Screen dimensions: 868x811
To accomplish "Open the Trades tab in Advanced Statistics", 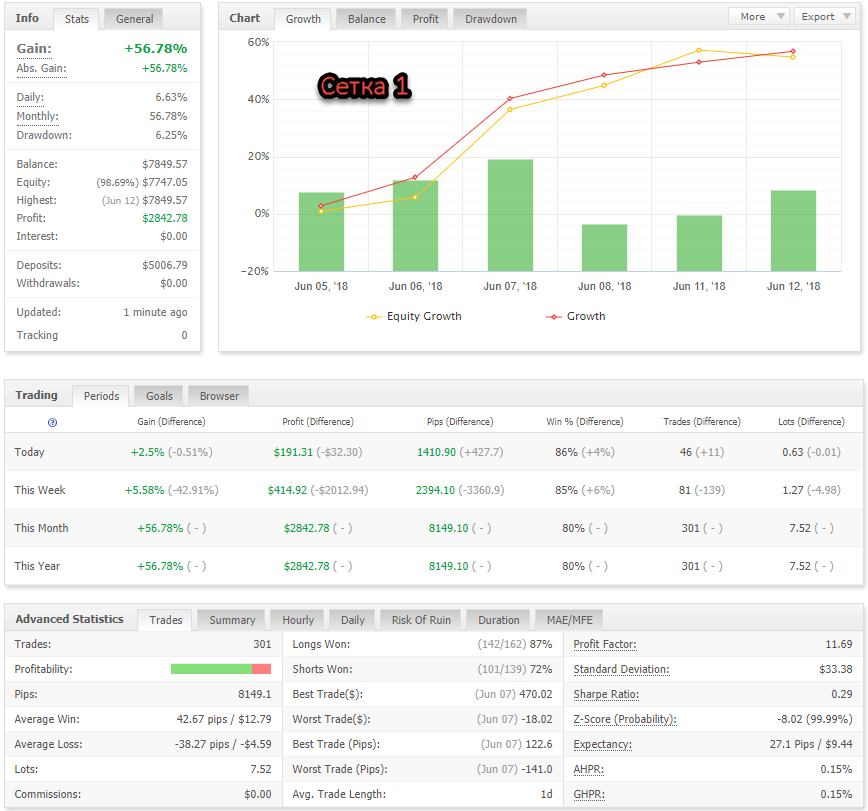I will tap(166, 620).
